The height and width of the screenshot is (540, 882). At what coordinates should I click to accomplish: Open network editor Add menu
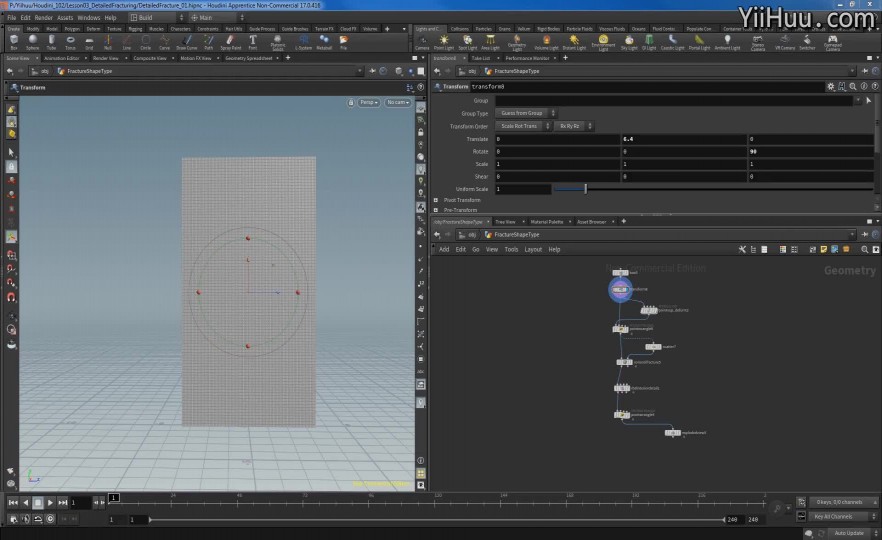444,249
